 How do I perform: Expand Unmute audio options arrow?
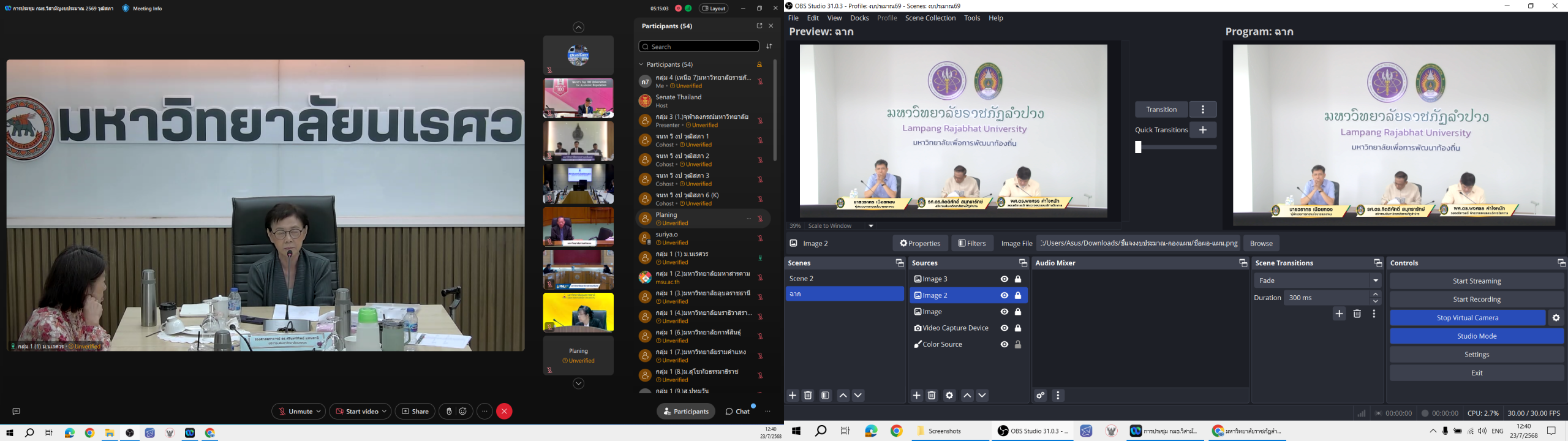click(x=319, y=412)
